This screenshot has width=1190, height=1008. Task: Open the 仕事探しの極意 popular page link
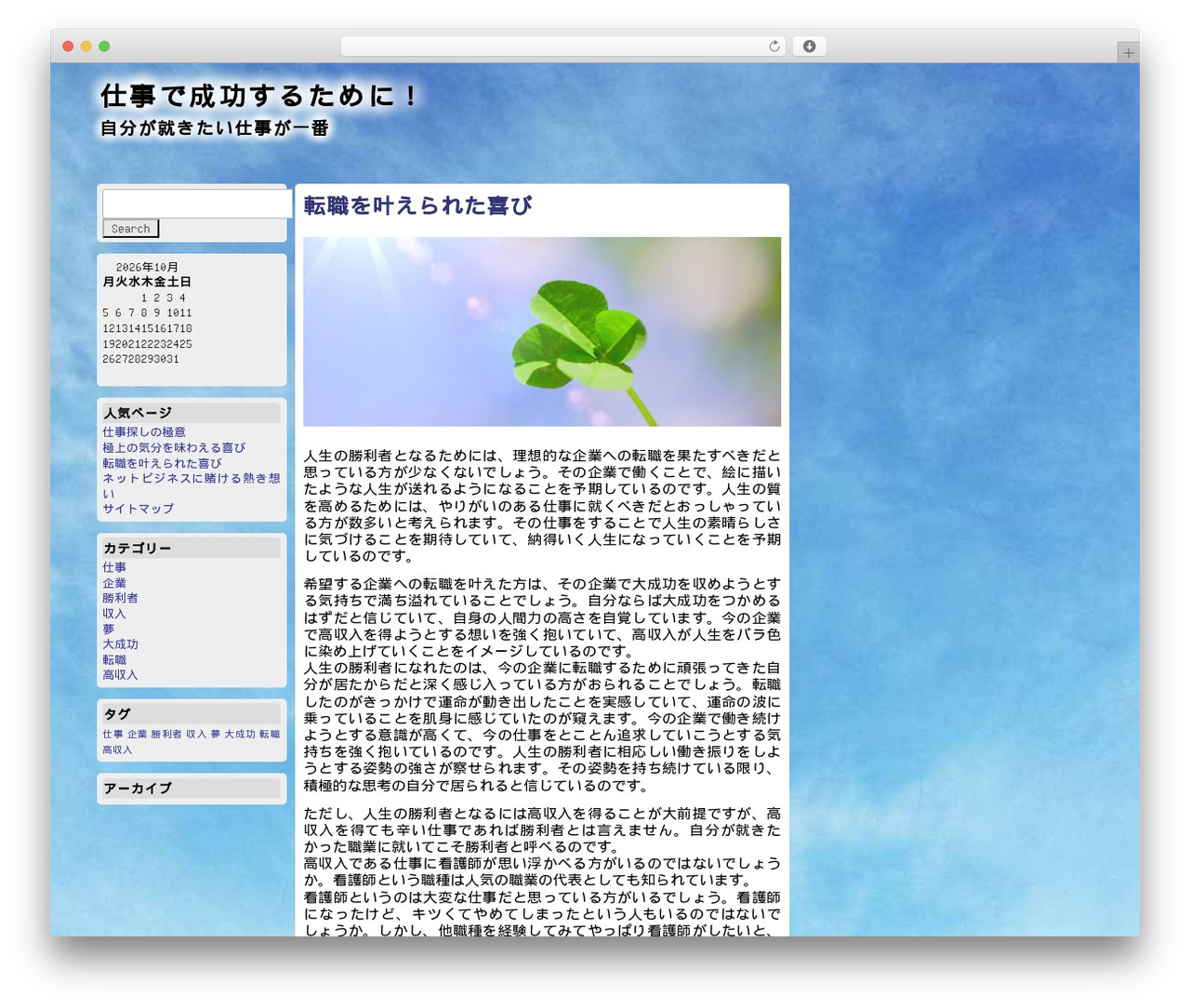(144, 432)
